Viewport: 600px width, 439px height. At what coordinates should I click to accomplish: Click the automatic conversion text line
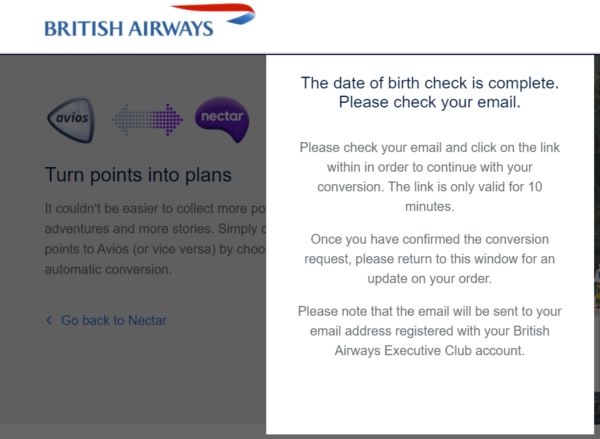coord(109,269)
